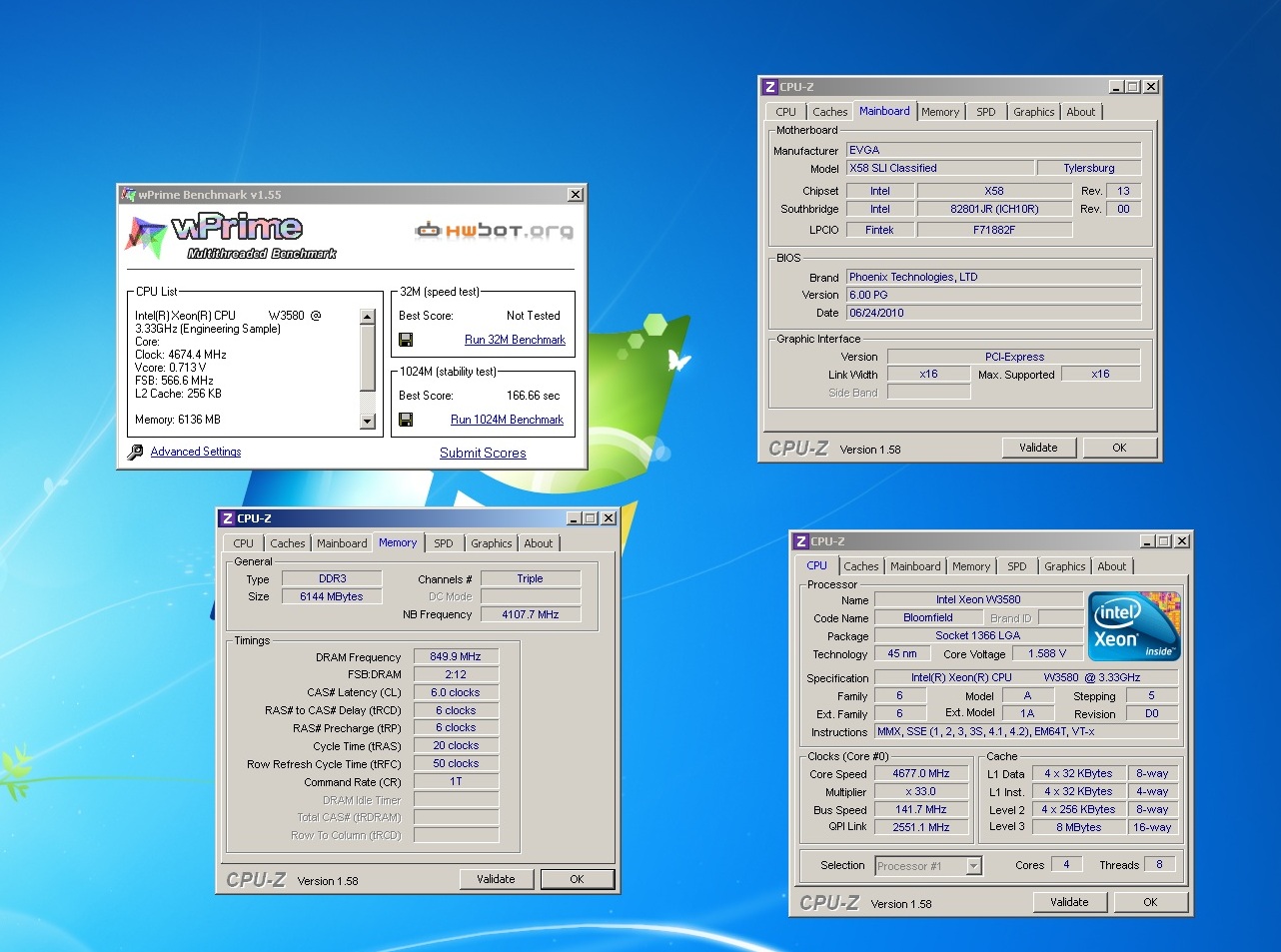
Task: Show the About tab in the Mainboard CPU-Z window
Action: (x=1080, y=112)
